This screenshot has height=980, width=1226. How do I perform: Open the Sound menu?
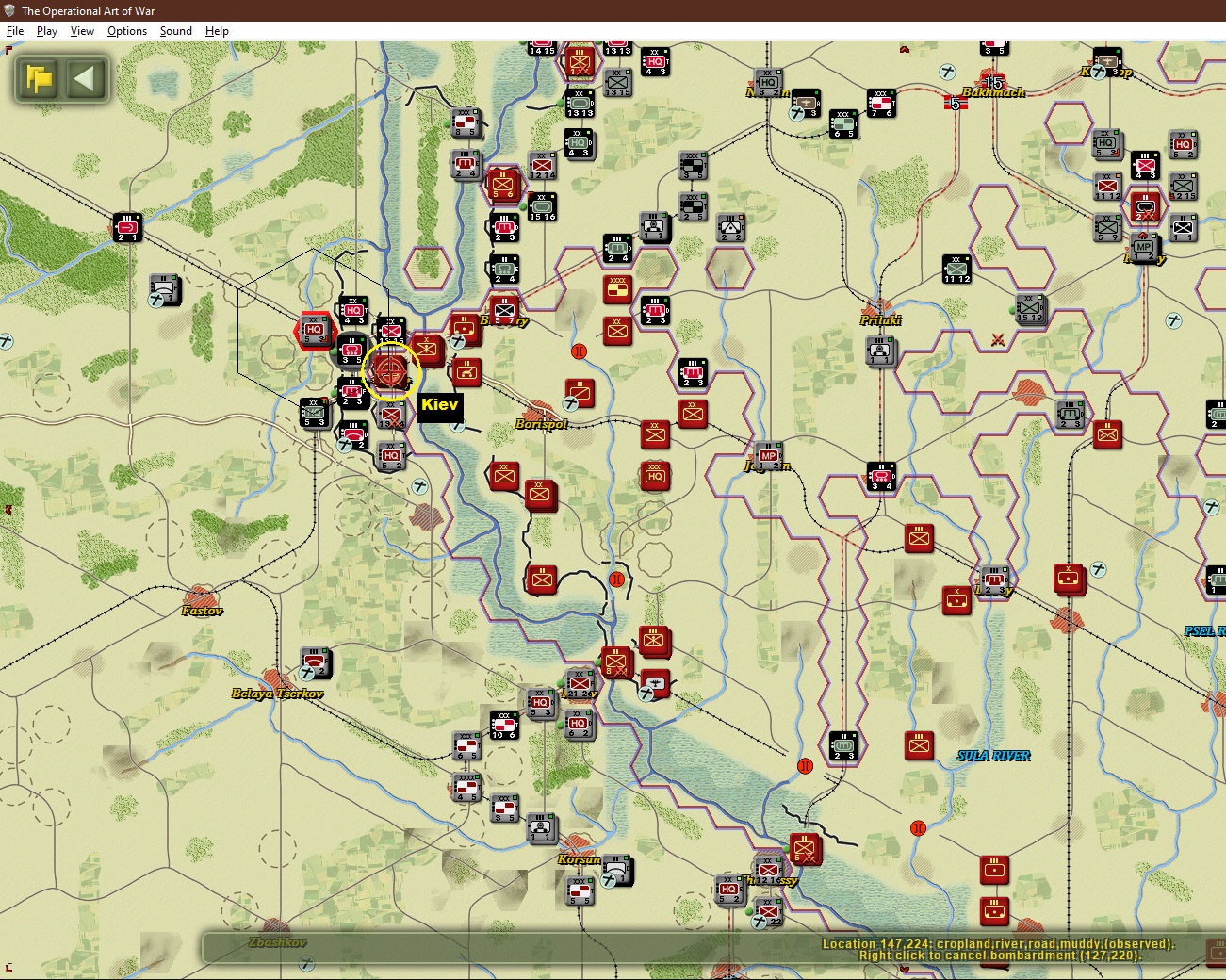point(175,31)
